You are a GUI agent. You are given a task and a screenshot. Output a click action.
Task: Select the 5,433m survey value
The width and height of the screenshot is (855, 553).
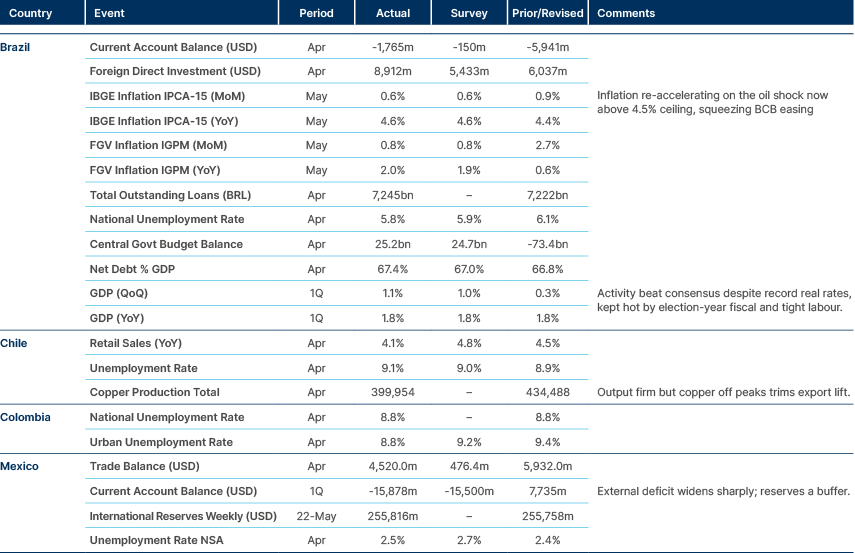pos(469,71)
